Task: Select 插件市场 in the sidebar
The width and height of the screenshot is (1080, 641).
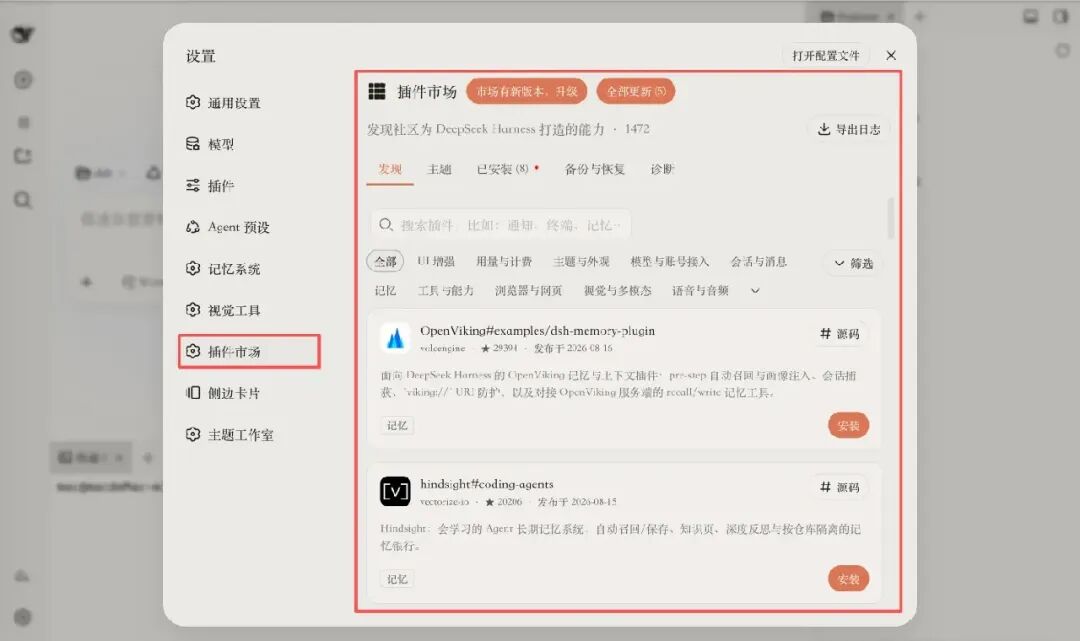Action: [x=249, y=352]
